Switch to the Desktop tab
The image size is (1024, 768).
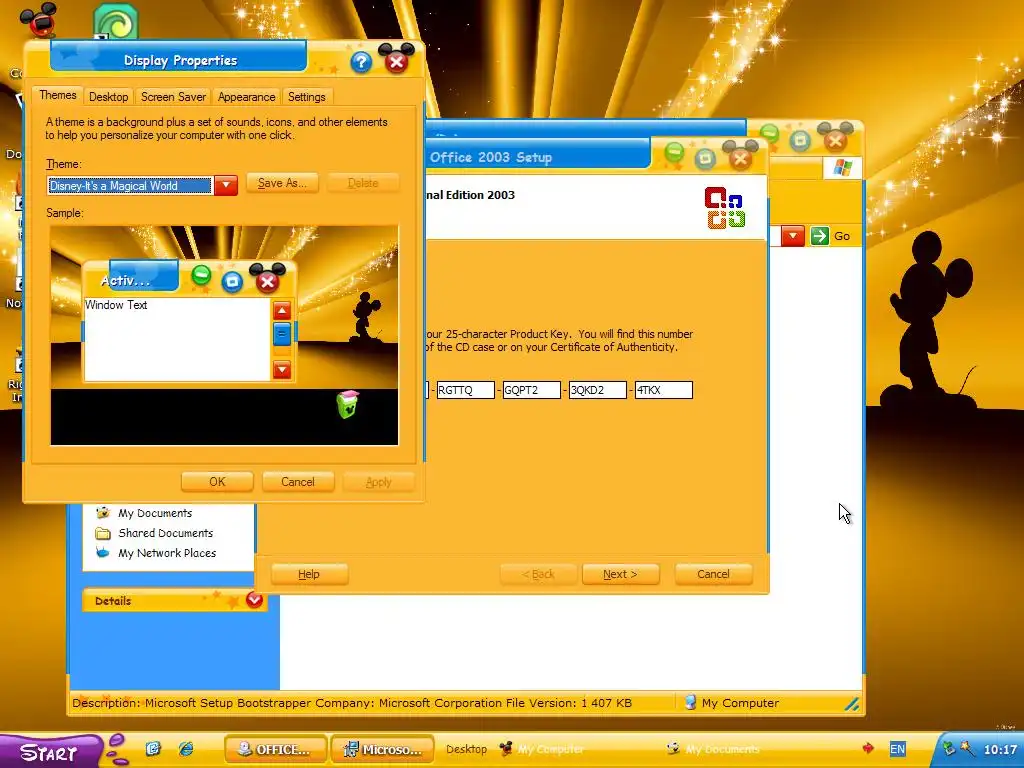coord(108,97)
